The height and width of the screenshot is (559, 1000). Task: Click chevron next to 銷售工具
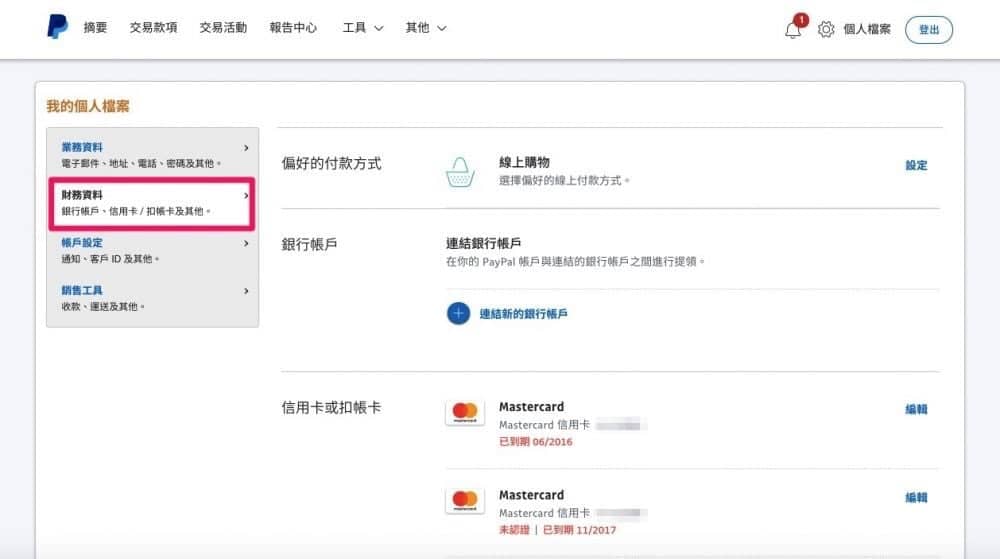[x=246, y=291]
